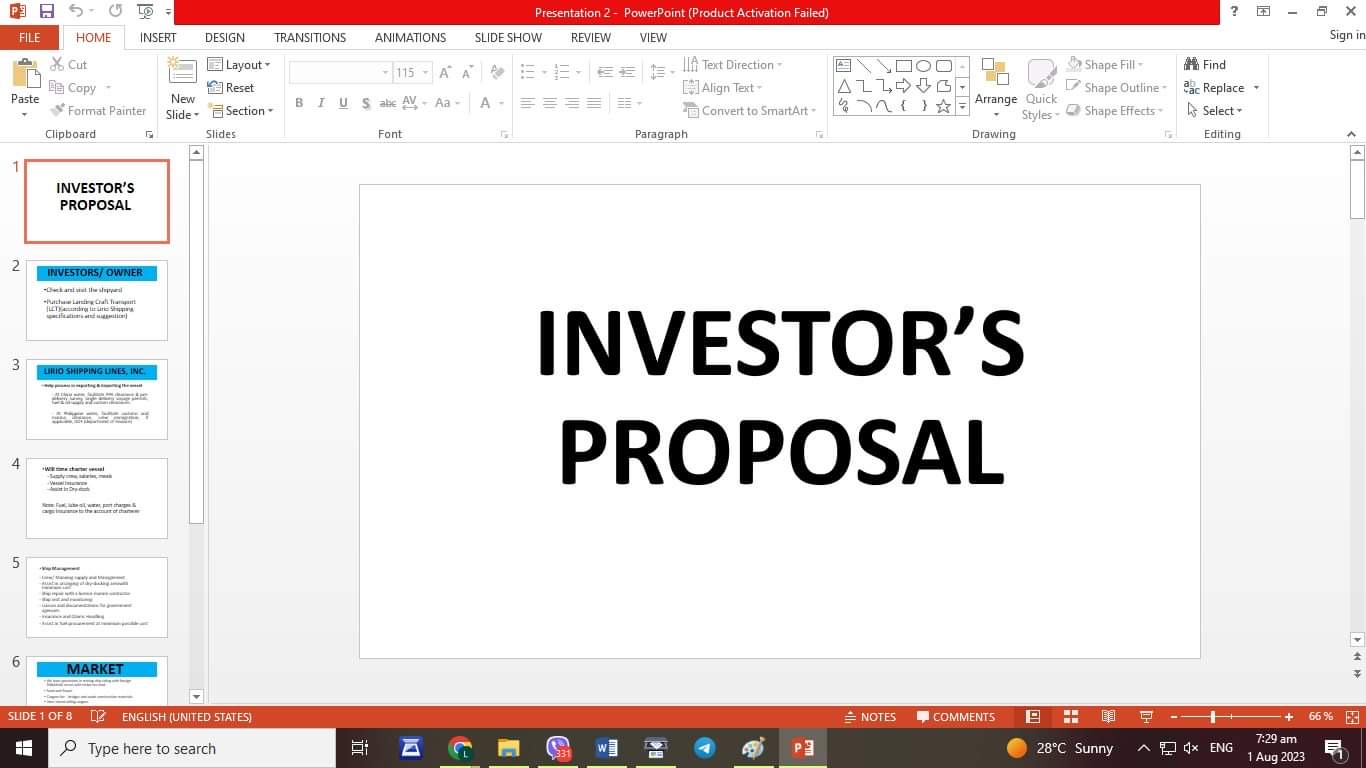Toggle underline formatting
Screen dimensions: 1366x768
[x=343, y=103]
